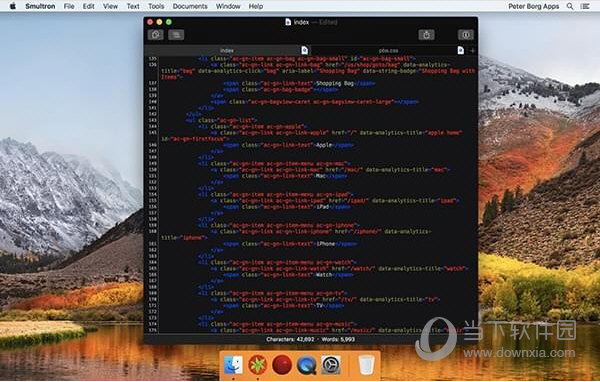The image size is (600, 382).
Task: Click the 'iPhone' span text in code
Action: pyautogui.click(x=325, y=244)
